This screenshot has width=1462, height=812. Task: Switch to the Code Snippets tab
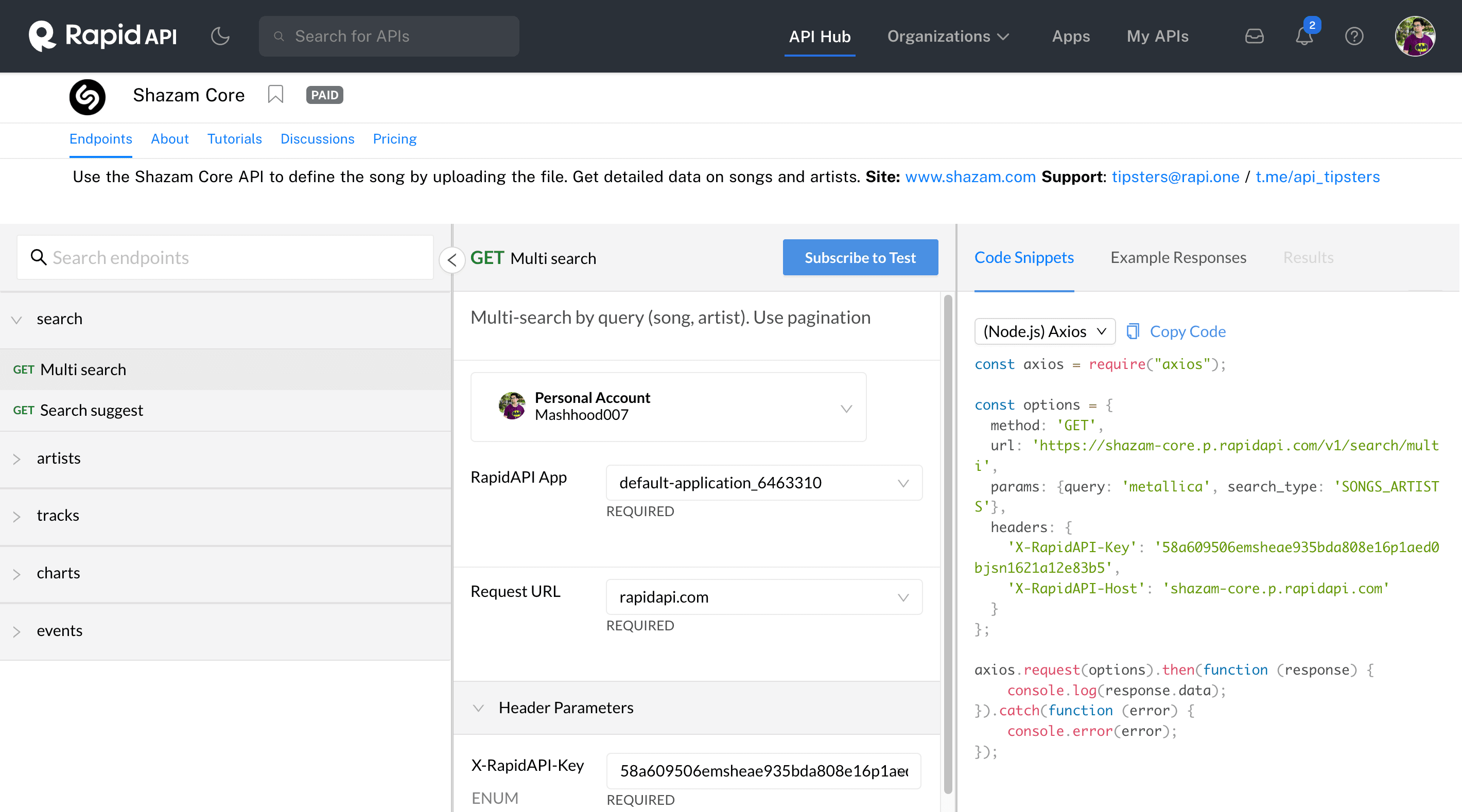click(x=1024, y=257)
